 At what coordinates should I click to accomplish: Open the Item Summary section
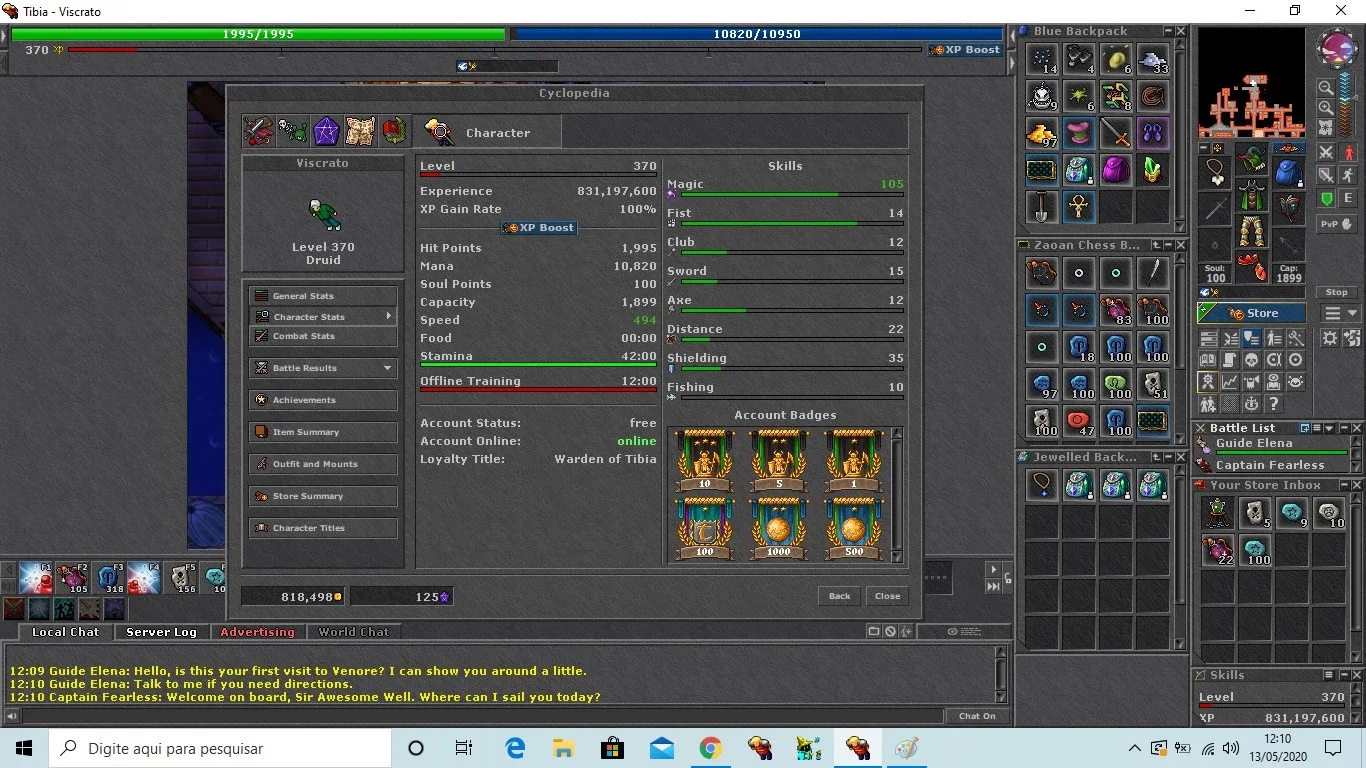(x=323, y=432)
